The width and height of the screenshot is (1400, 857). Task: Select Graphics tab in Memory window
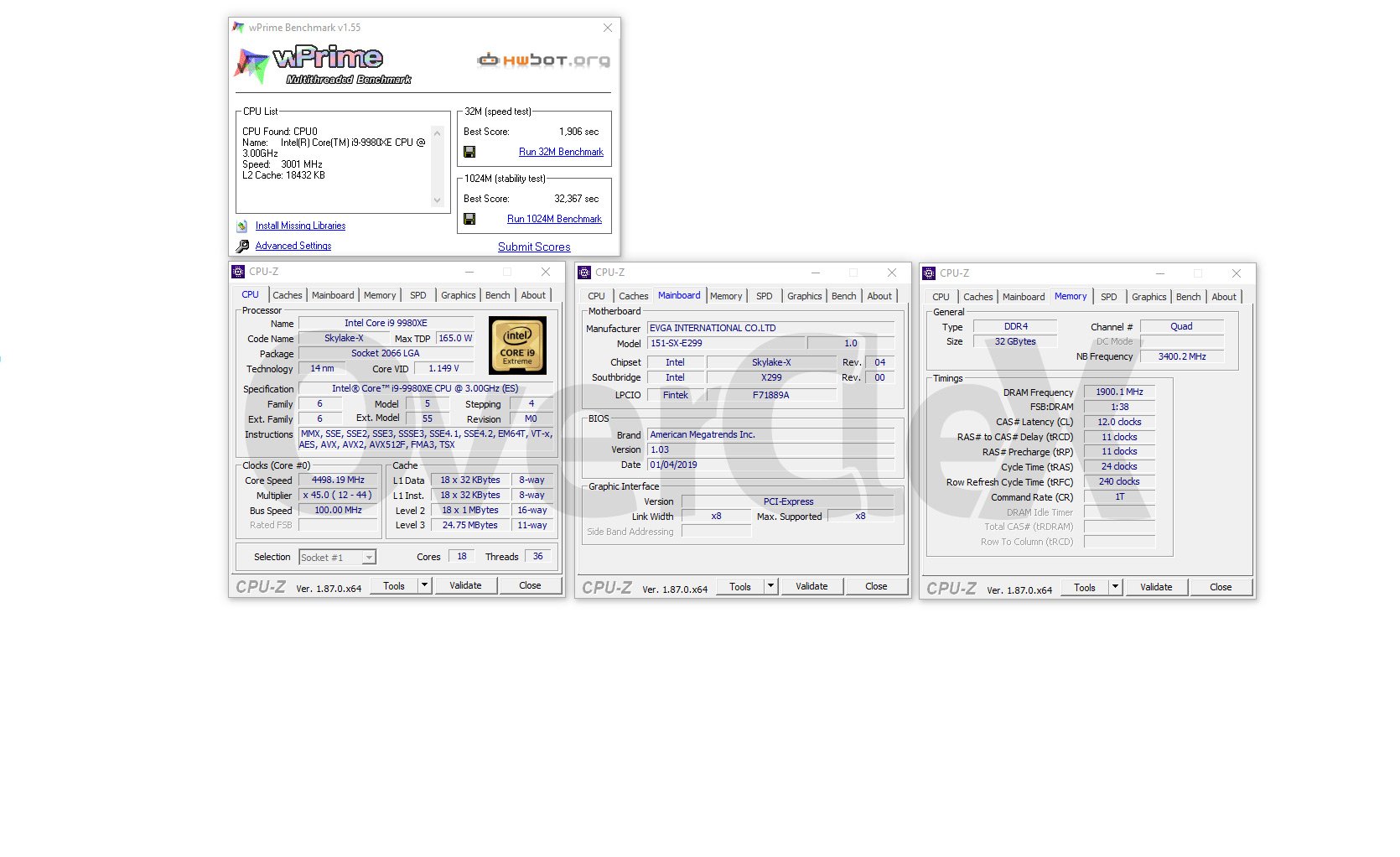(x=1149, y=297)
